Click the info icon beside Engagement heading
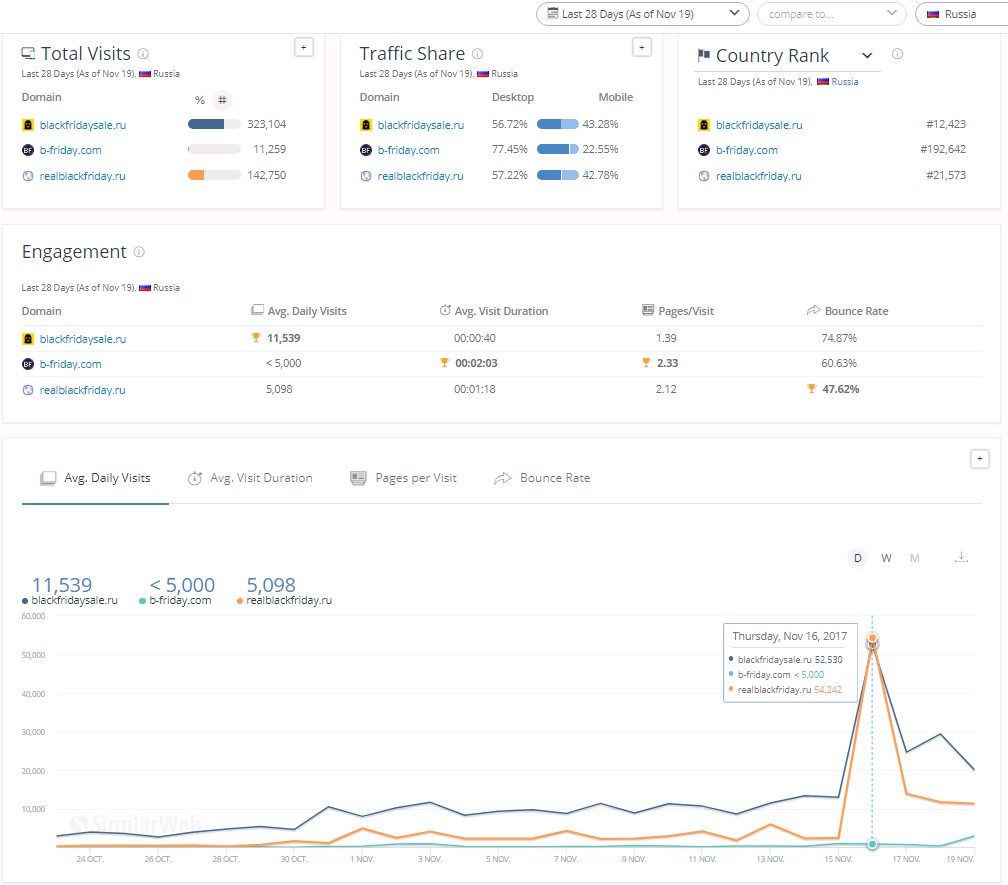Screen dimensions: 1008x885 (139, 252)
